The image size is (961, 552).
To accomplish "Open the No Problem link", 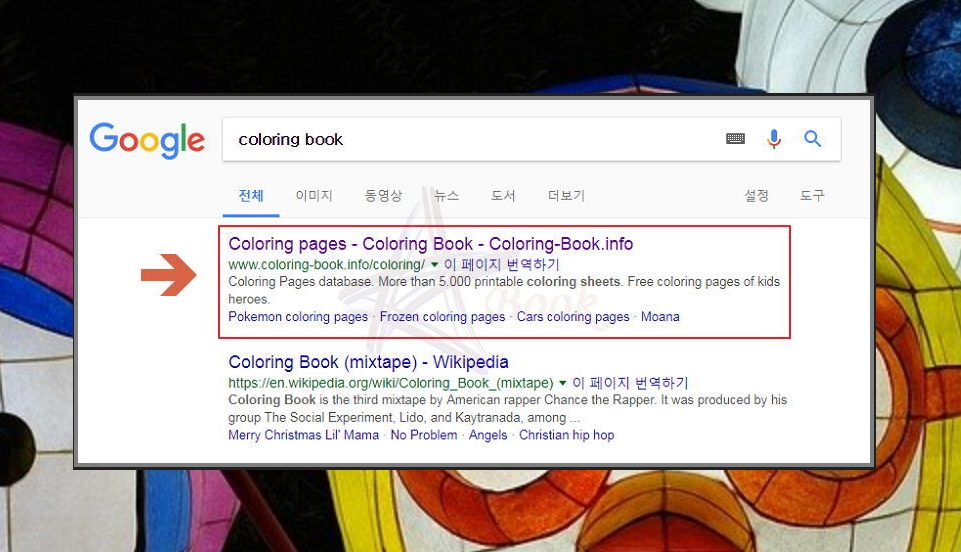I will tap(424, 435).
